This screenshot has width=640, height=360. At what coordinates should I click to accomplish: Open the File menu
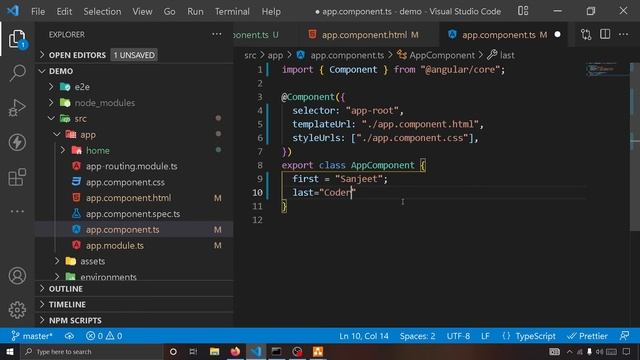point(38,11)
